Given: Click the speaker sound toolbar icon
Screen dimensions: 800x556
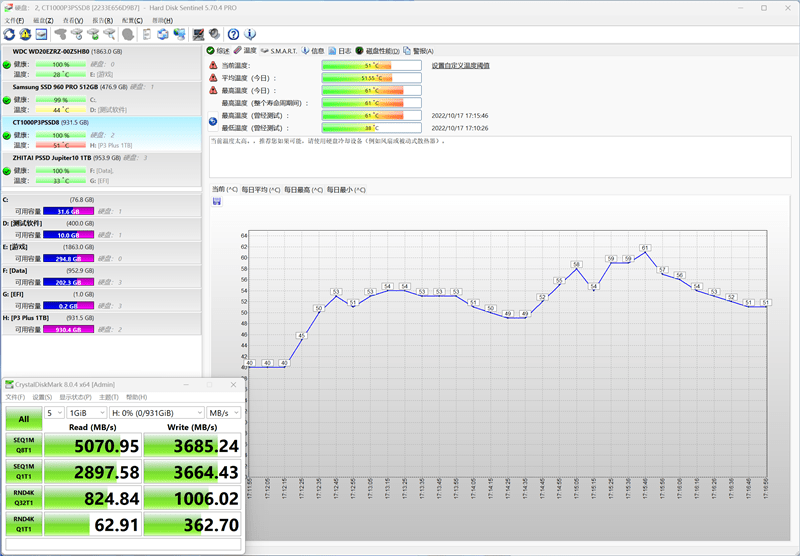Looking at the screenshot, I should (x=214, y=34).
